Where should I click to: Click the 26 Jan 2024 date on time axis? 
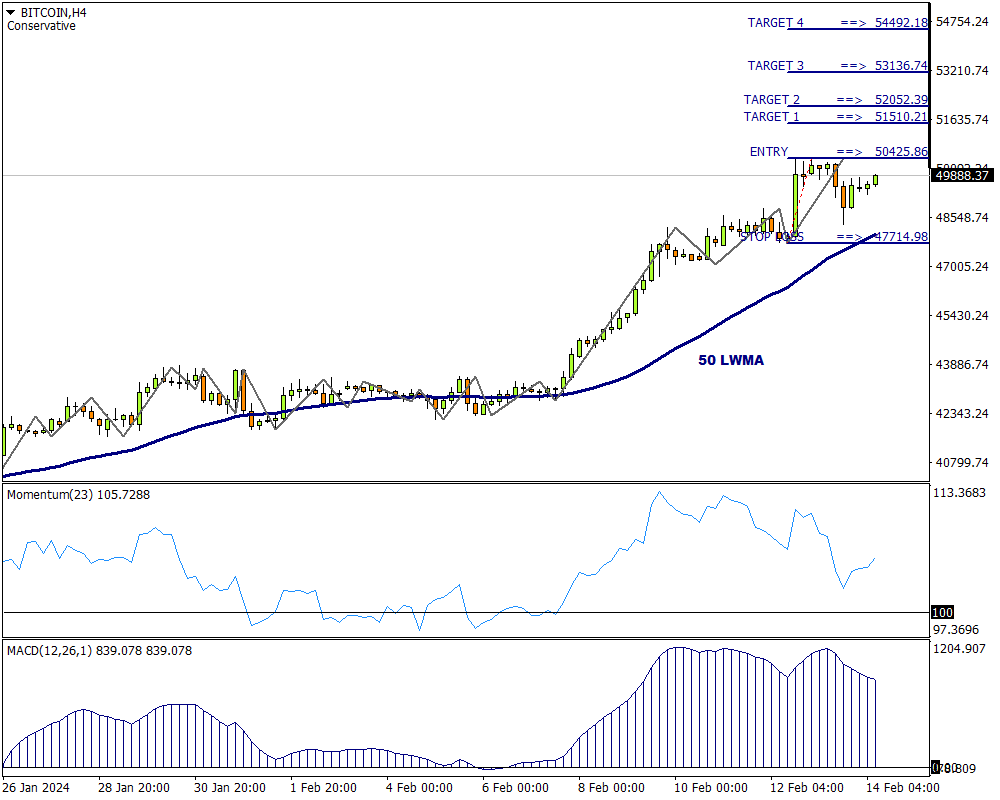point(37,787)
